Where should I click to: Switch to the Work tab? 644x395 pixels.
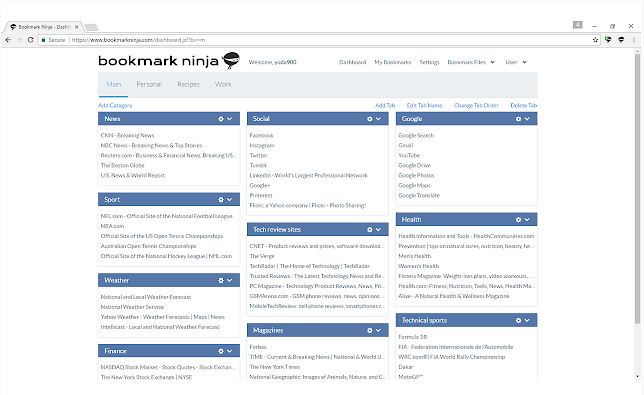click(223, 84)
